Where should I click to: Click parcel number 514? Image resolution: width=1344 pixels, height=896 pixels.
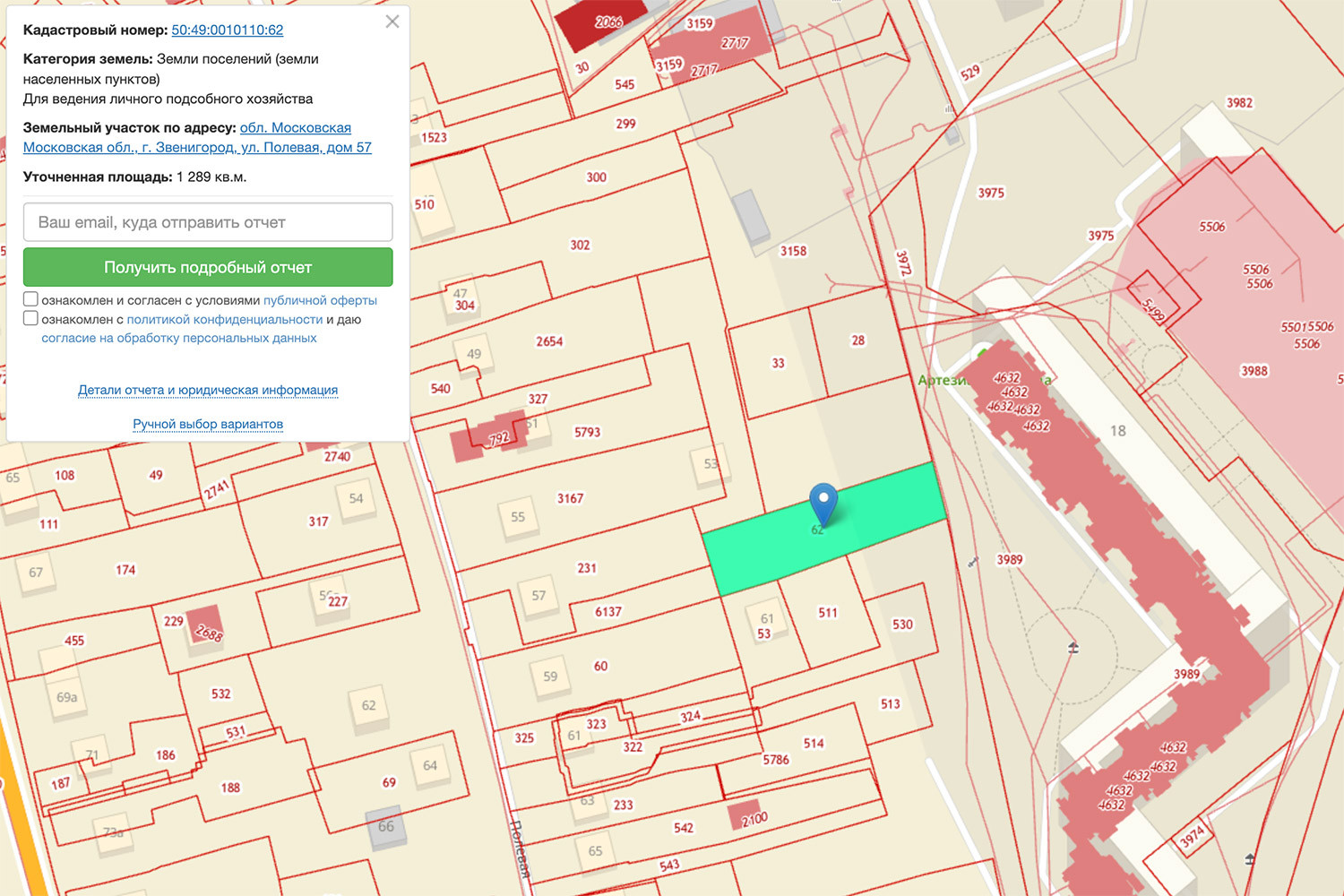click(814, 743)
